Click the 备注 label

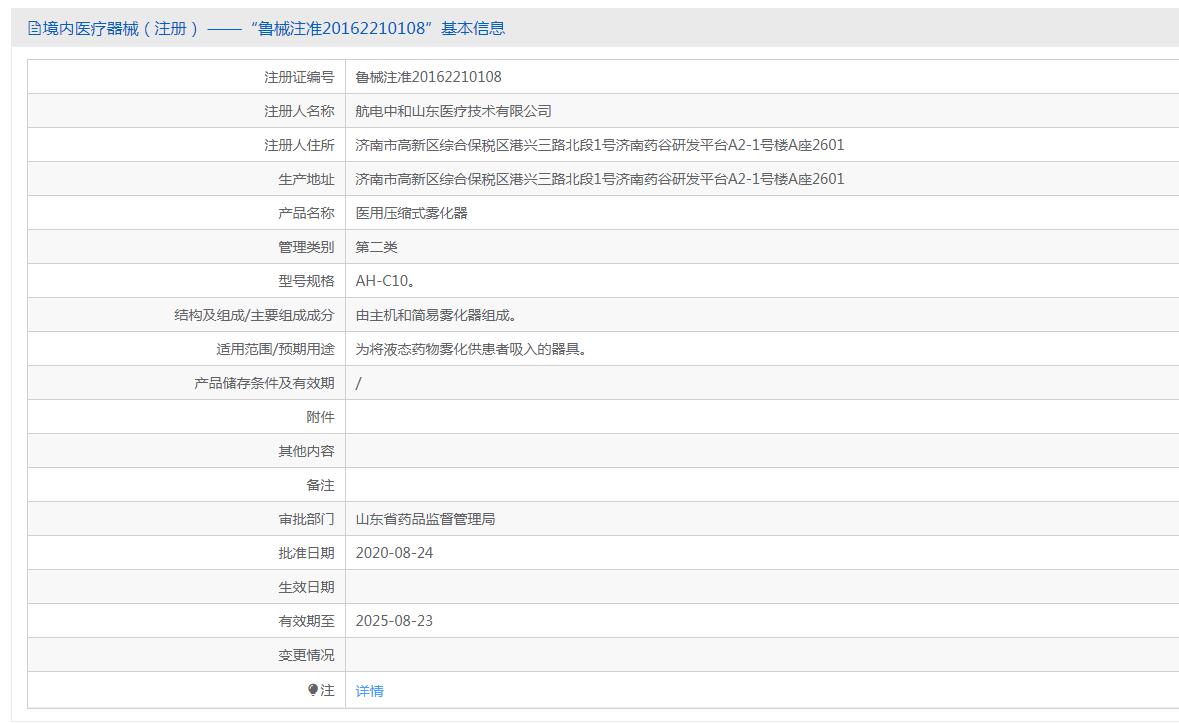(320, 485)
